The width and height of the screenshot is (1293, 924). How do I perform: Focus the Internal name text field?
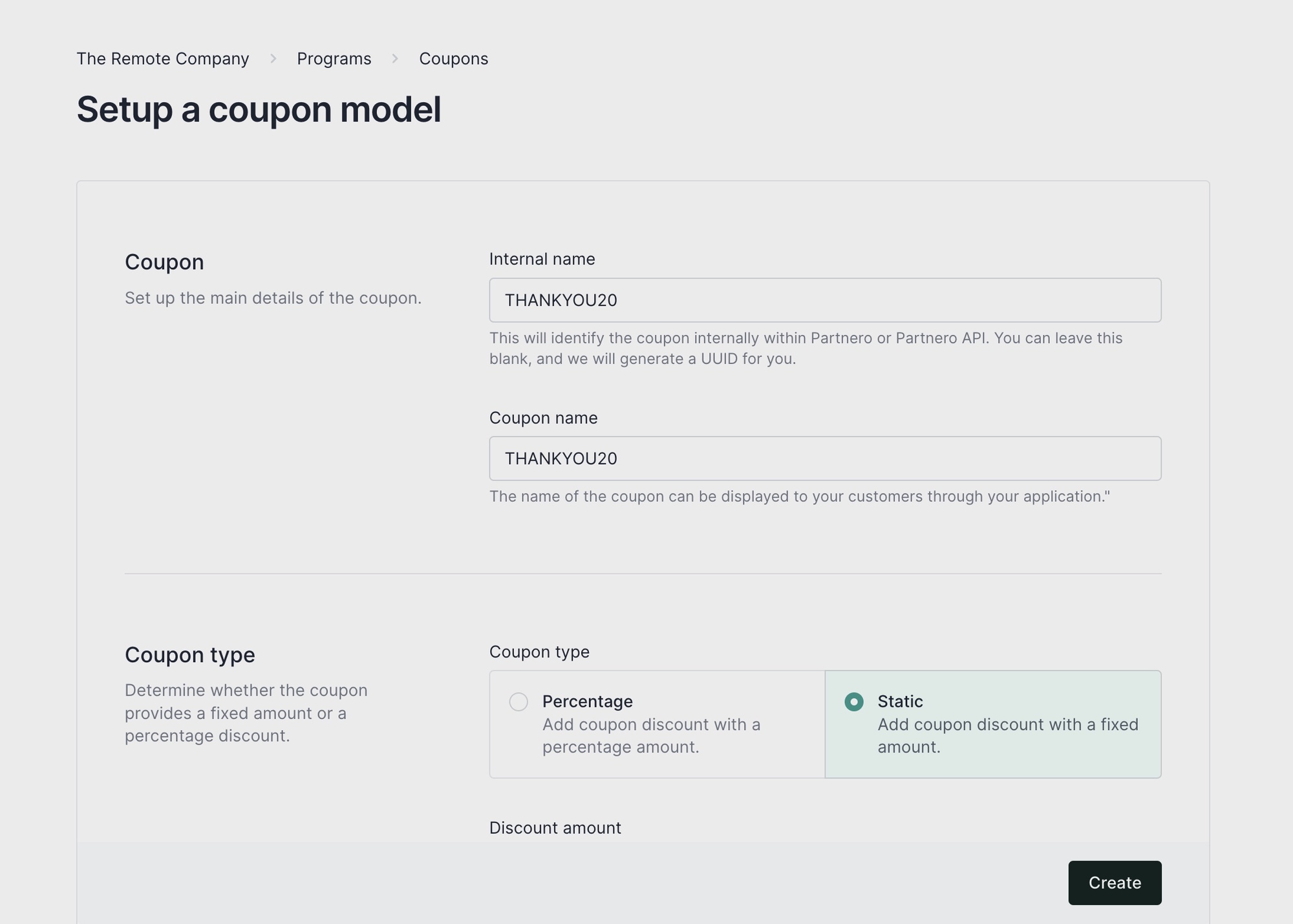[824, 300]
